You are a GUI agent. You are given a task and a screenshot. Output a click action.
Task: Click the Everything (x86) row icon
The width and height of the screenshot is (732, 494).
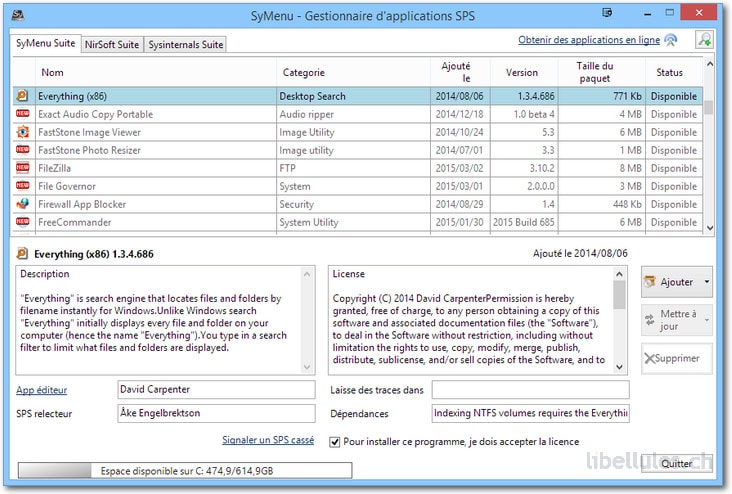[x=22, y=96]
